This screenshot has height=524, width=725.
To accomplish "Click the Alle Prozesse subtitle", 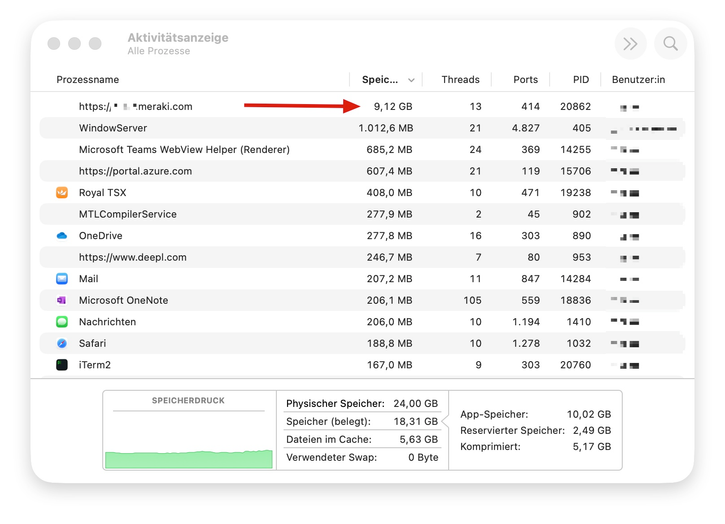I will tap(159, 51).
